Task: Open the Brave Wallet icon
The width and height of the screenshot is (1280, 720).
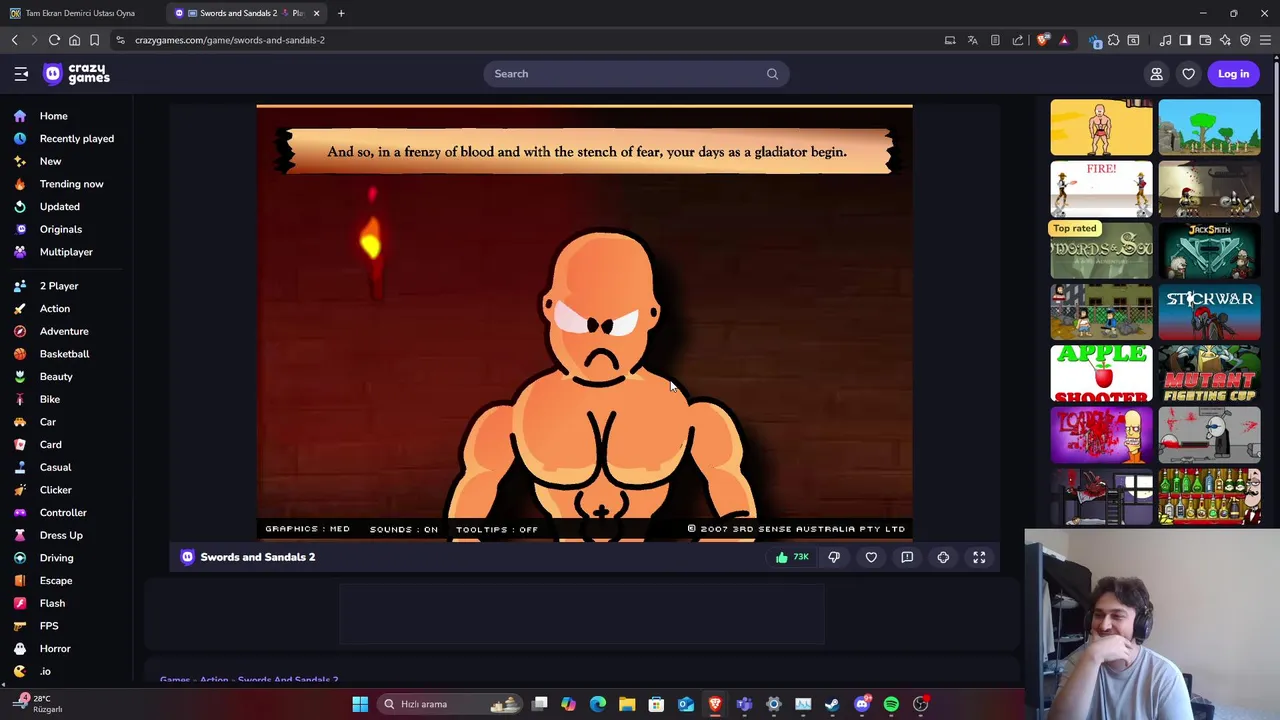Action: 1205,40
